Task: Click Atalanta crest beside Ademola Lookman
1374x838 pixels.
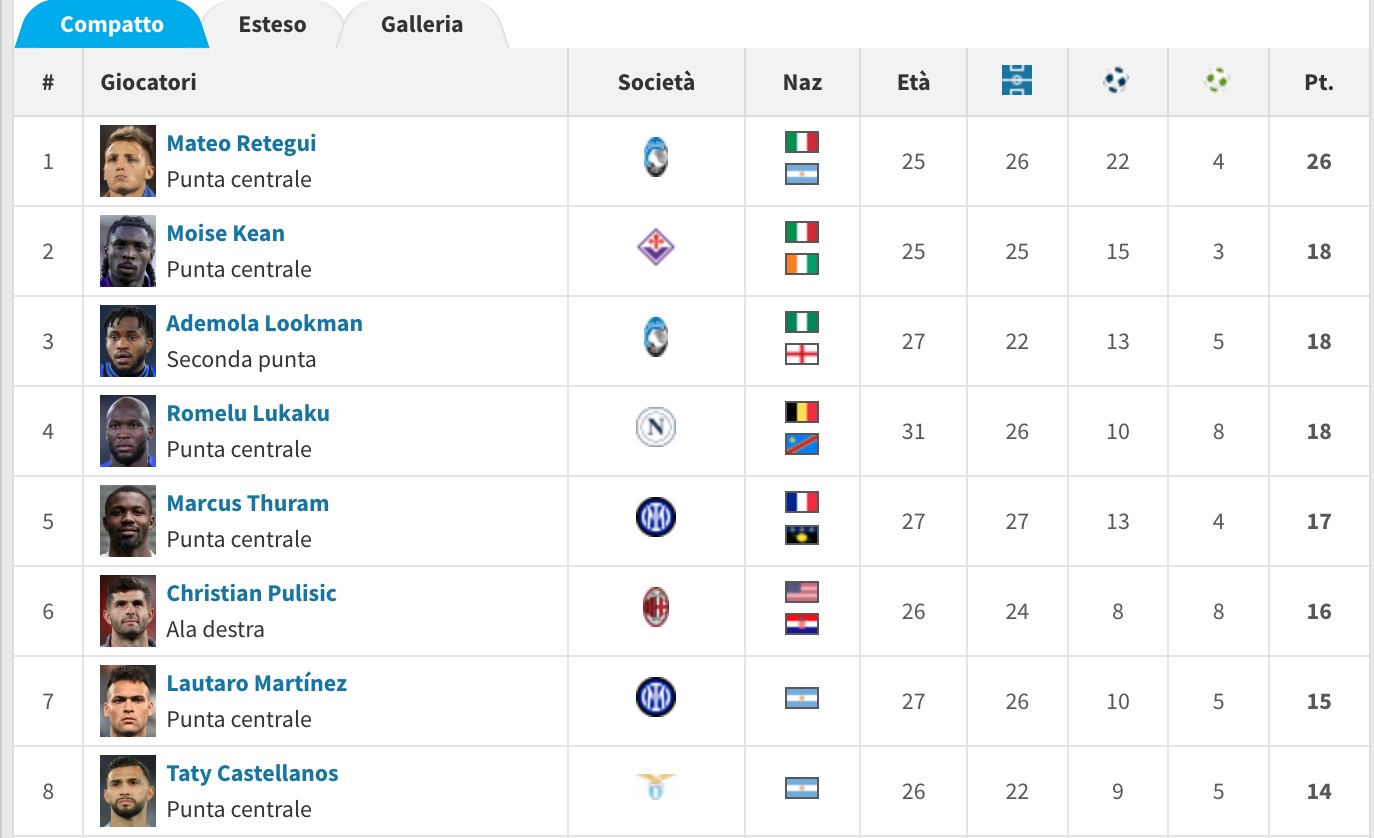Action: click(x=656, y=339)
